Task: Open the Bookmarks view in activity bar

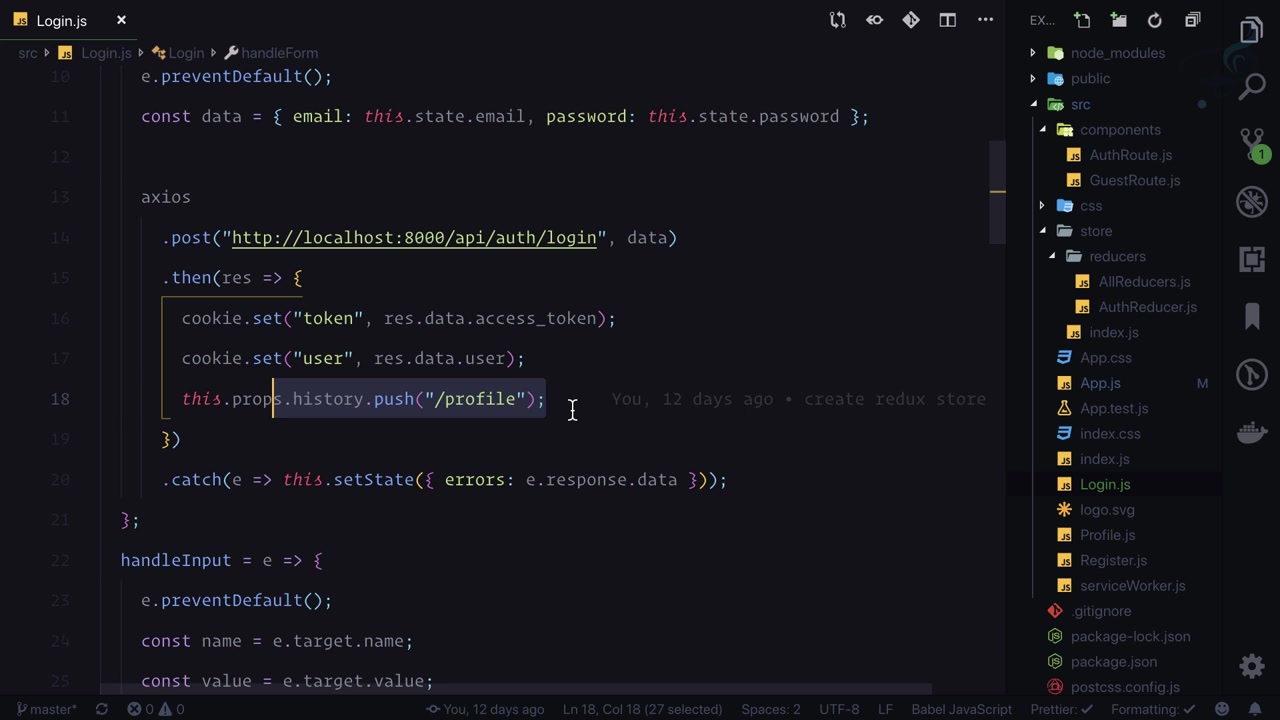Action: tap(1252, 317)
